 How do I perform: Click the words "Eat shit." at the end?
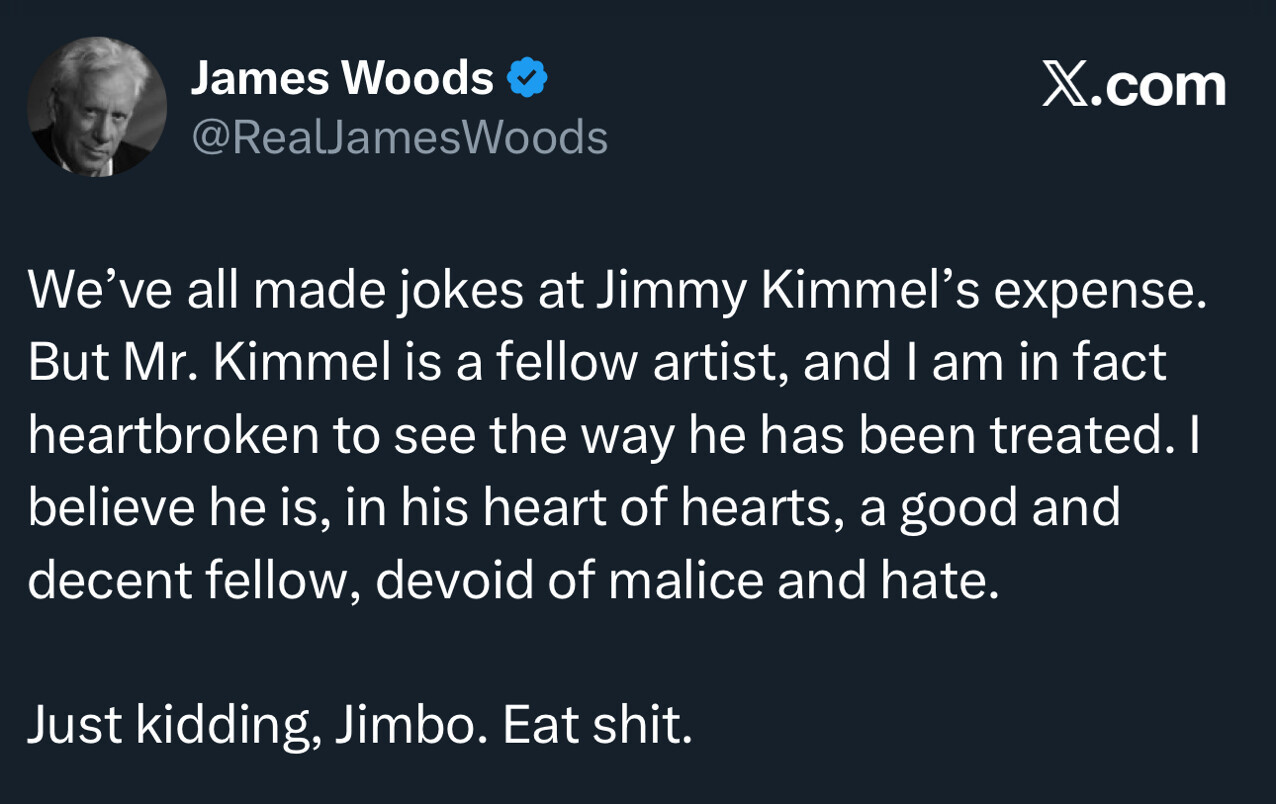[597, 725]
